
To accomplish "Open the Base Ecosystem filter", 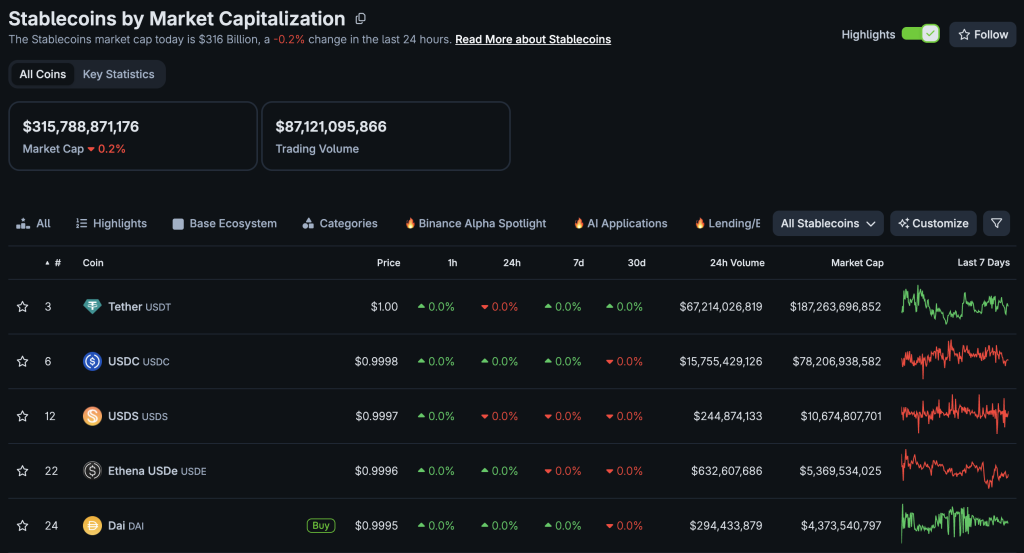I will tap(224, 224).
